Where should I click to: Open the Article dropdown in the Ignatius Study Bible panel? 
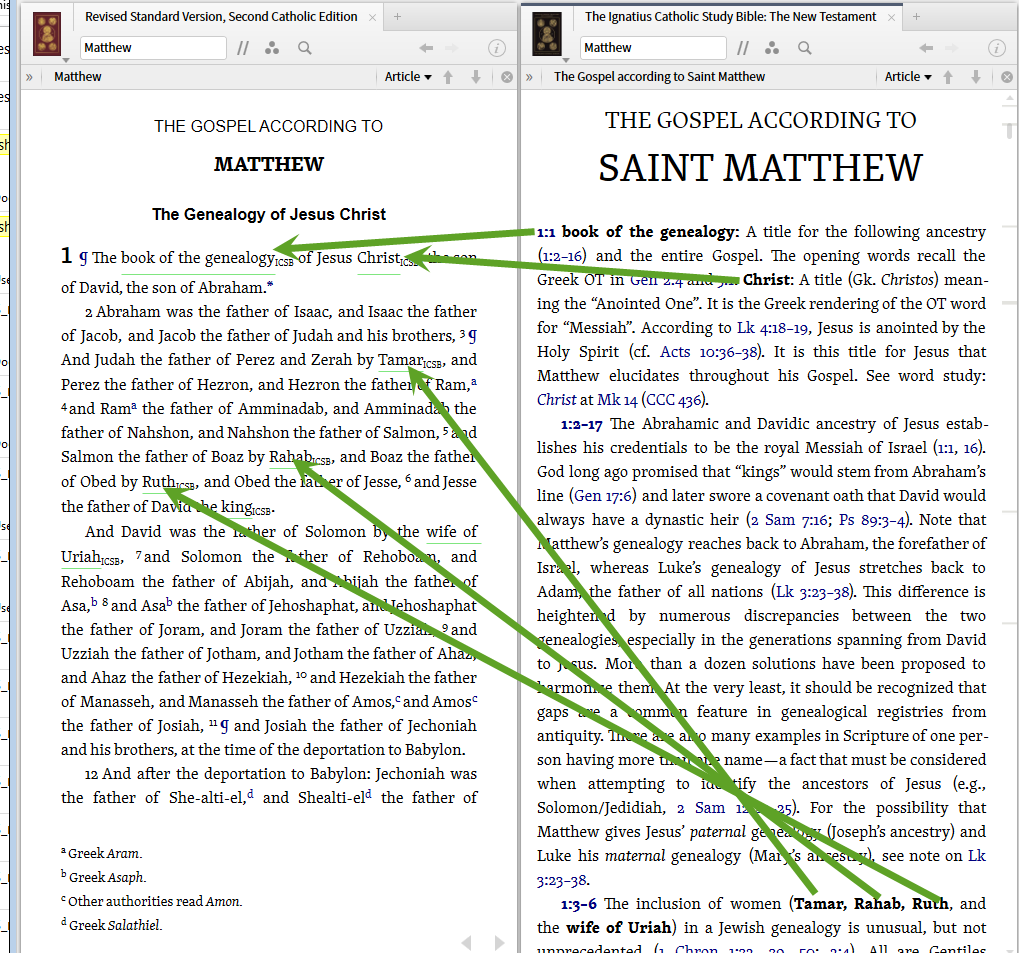(908, 77)
